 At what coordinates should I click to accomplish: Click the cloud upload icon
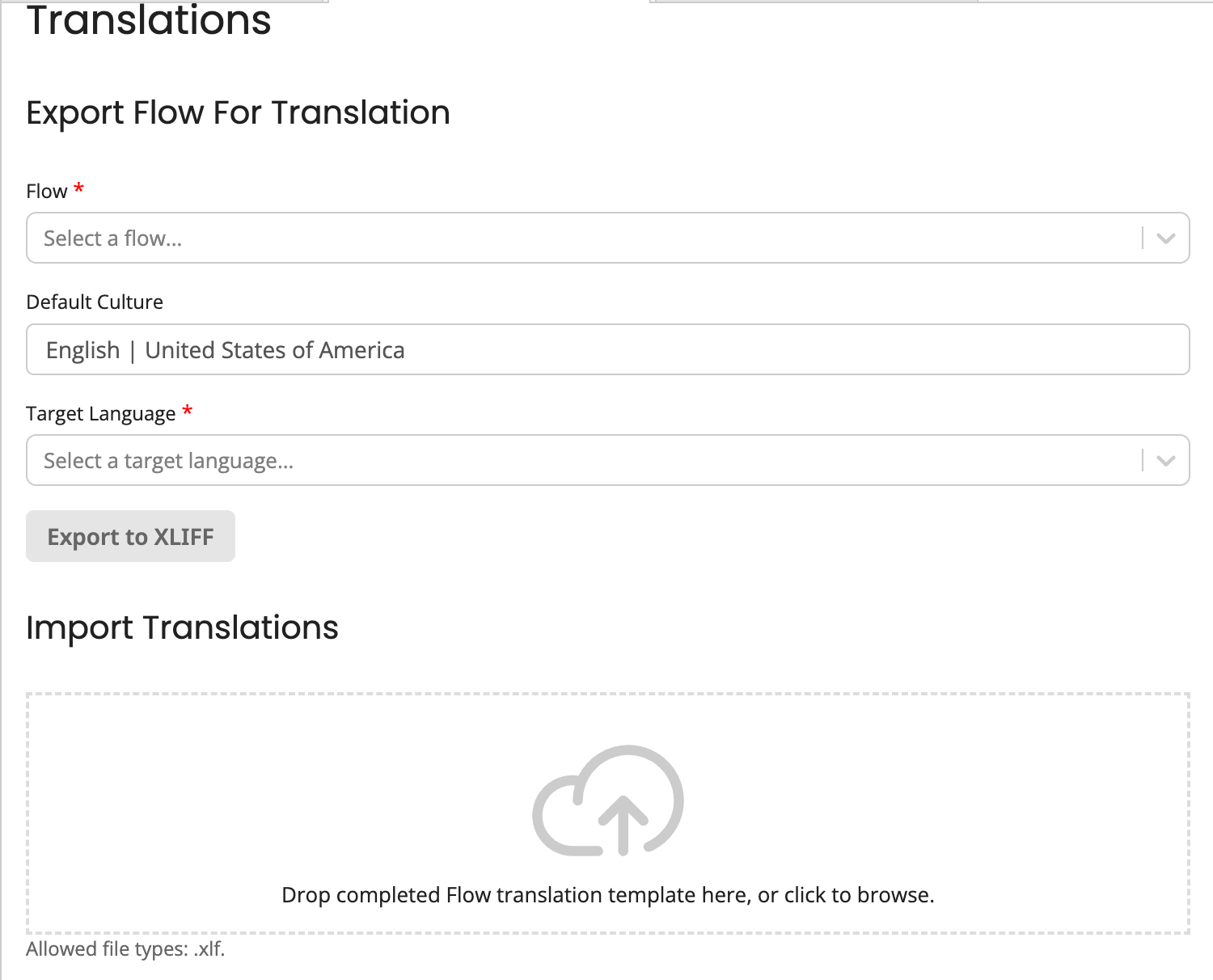coord(606,800)
